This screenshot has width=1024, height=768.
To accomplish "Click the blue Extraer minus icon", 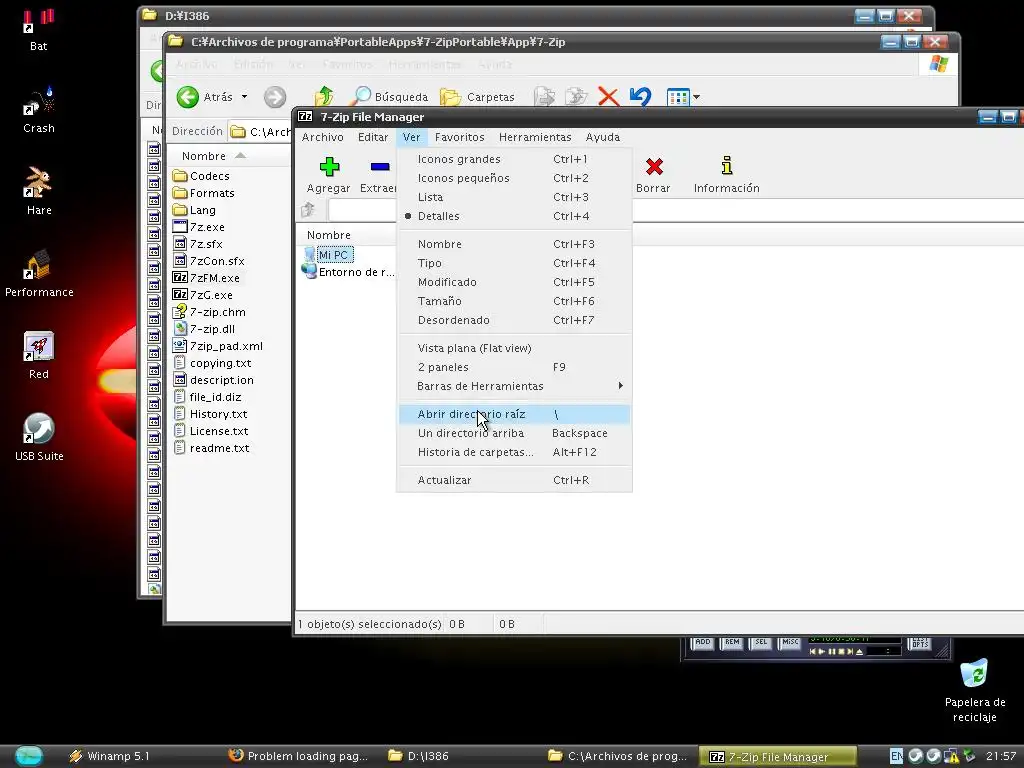I will pyautogui.click(x=380, y=167).
